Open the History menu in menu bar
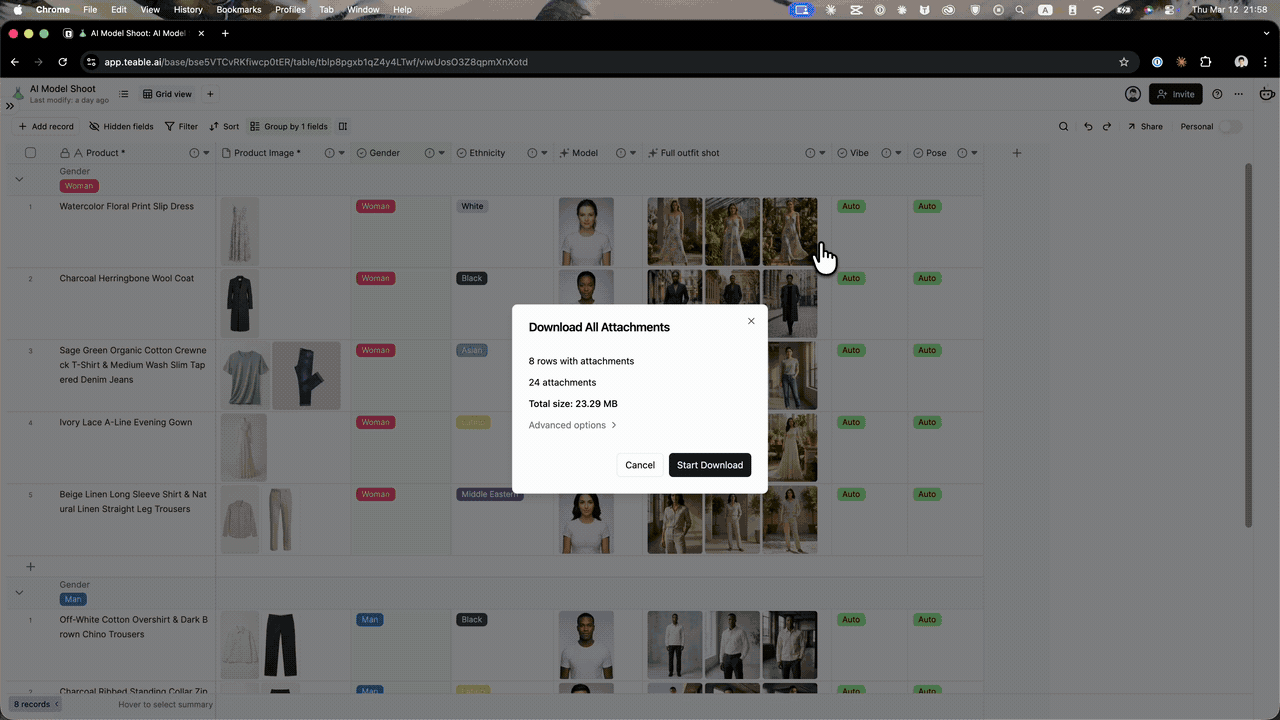The image size is (1280, 720). point(188,9)
